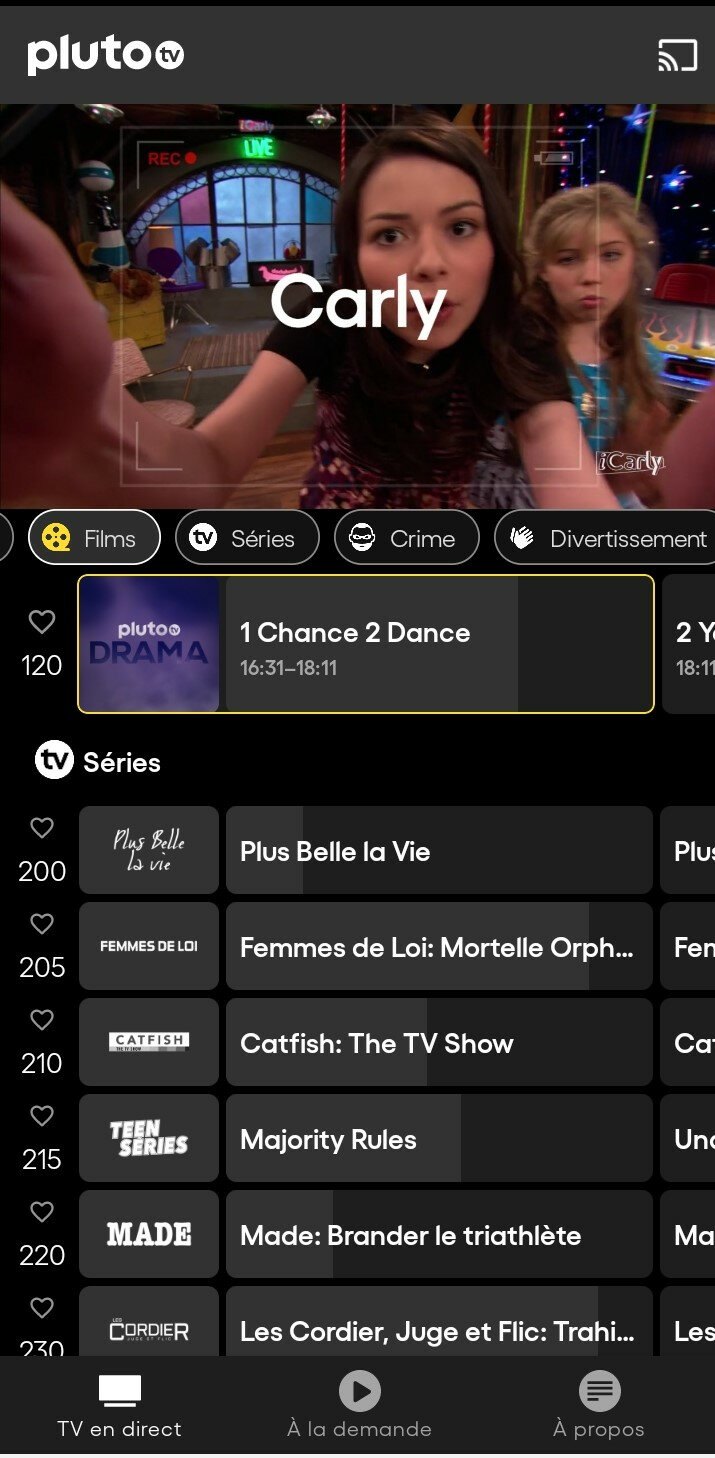Choose the Crime category chip
Viewport: 715px width, 1458px height.
[407, 538]
